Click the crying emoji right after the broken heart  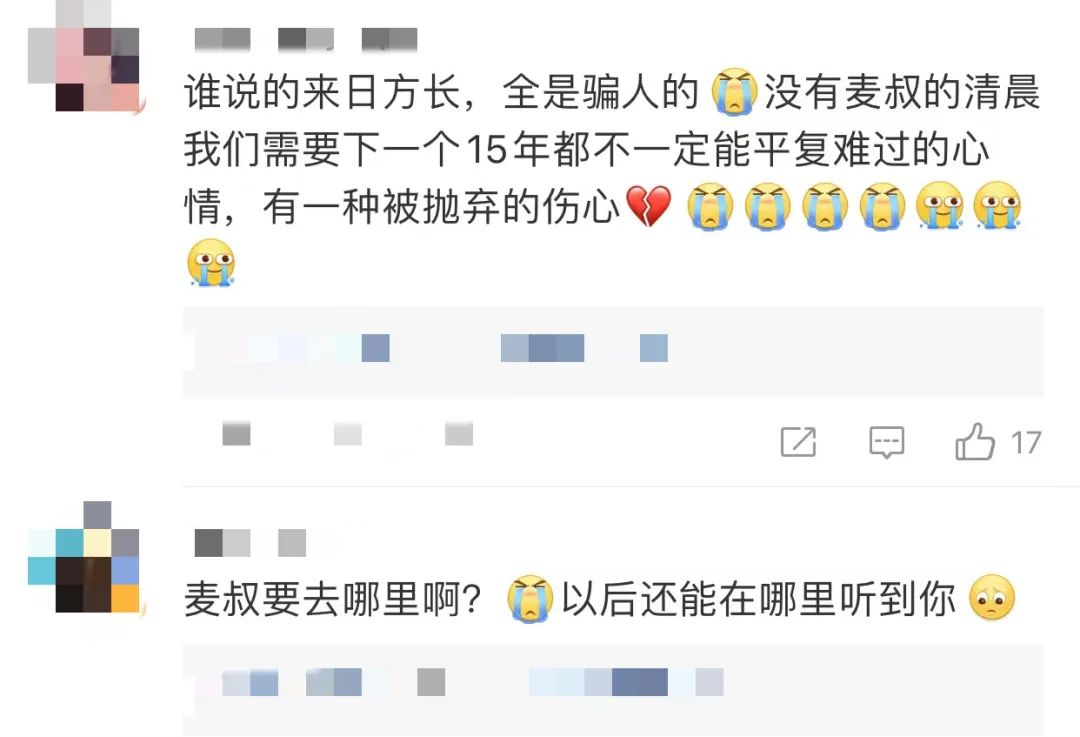pos(711,206)
